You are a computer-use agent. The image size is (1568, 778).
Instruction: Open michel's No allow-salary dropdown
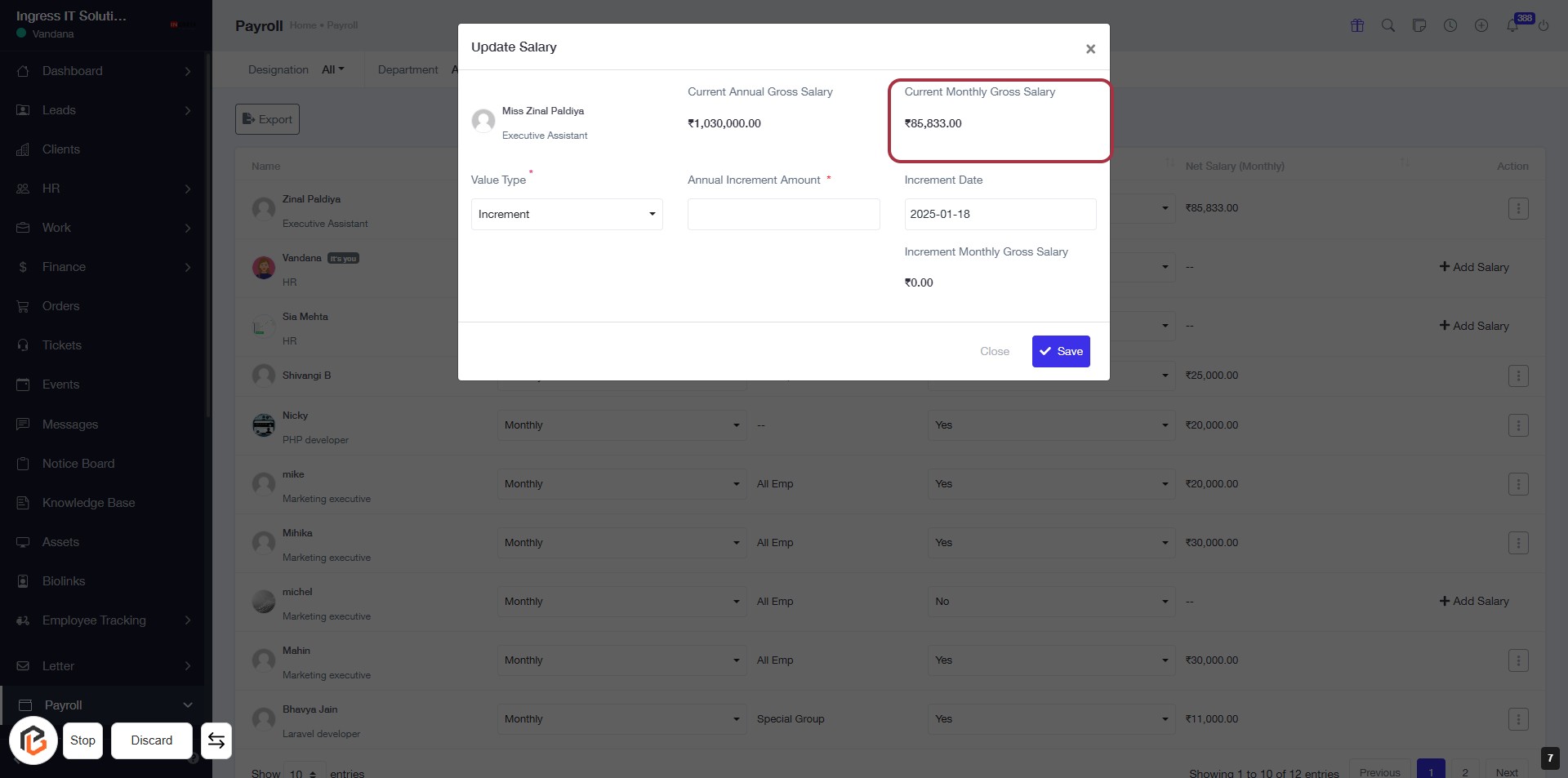tap(1051, 602)
